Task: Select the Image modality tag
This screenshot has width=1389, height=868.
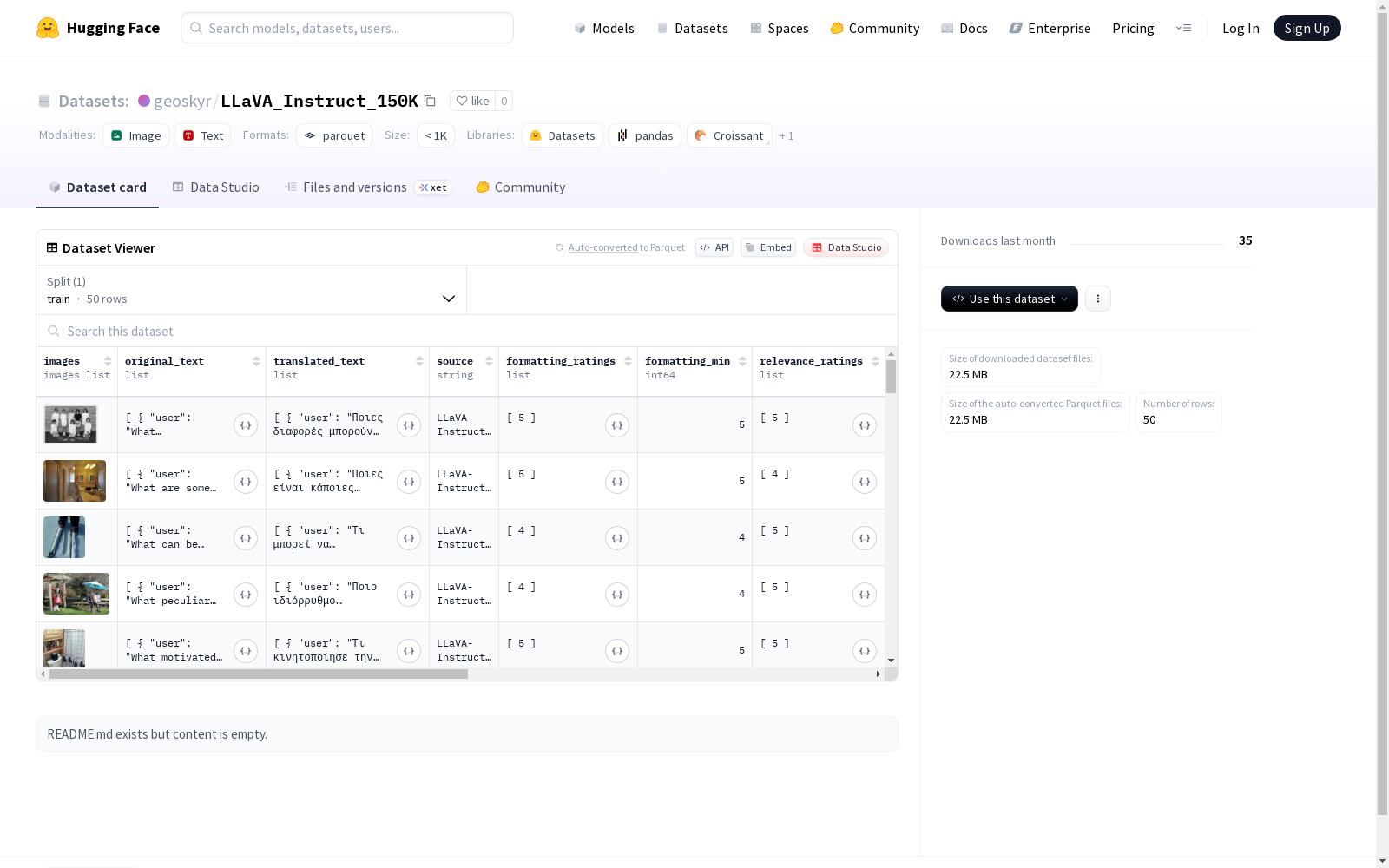Action: point(136,135)
